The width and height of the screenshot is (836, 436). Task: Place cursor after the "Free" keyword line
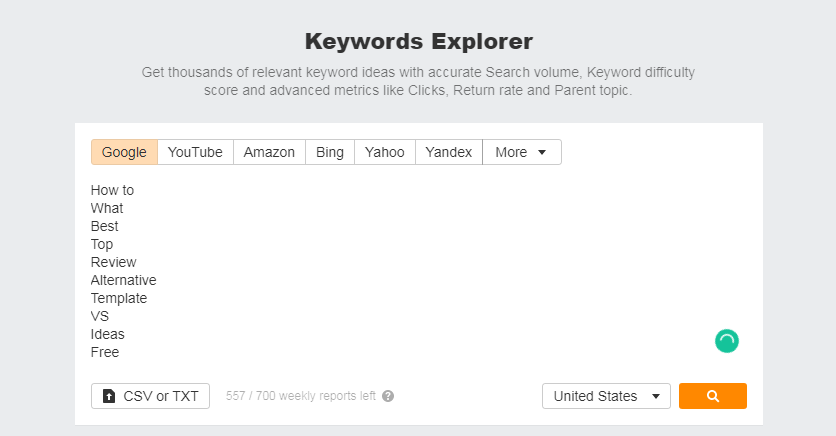[120, 352]
